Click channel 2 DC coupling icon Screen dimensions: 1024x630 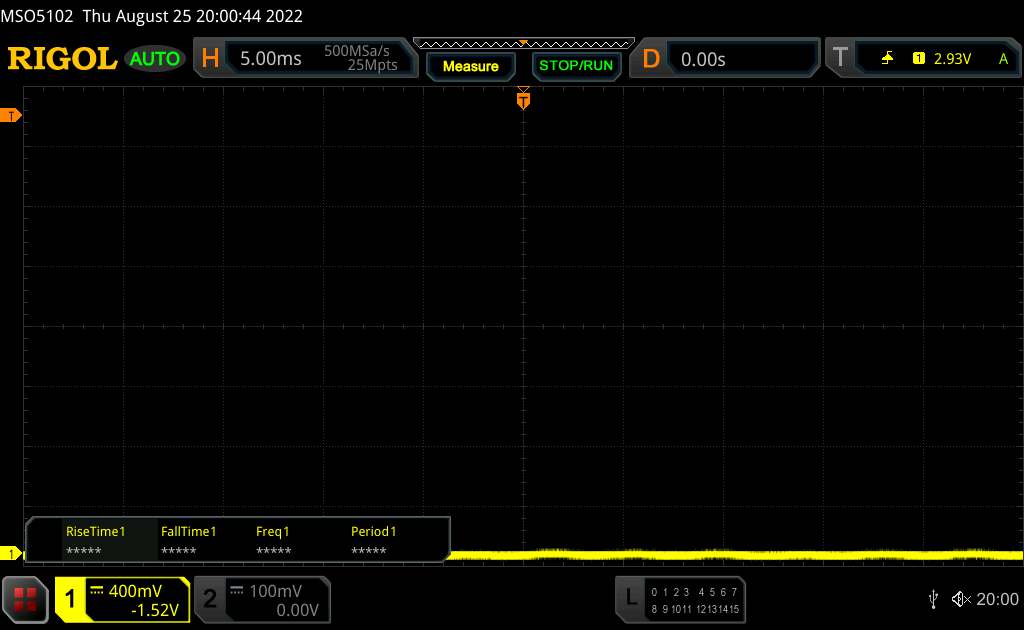237,591
